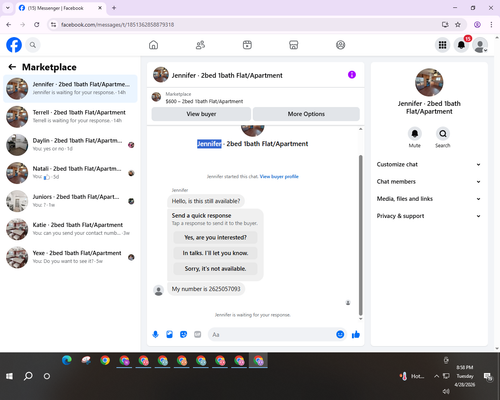Open Katie conversation in chat list

(x=70, y=229)
